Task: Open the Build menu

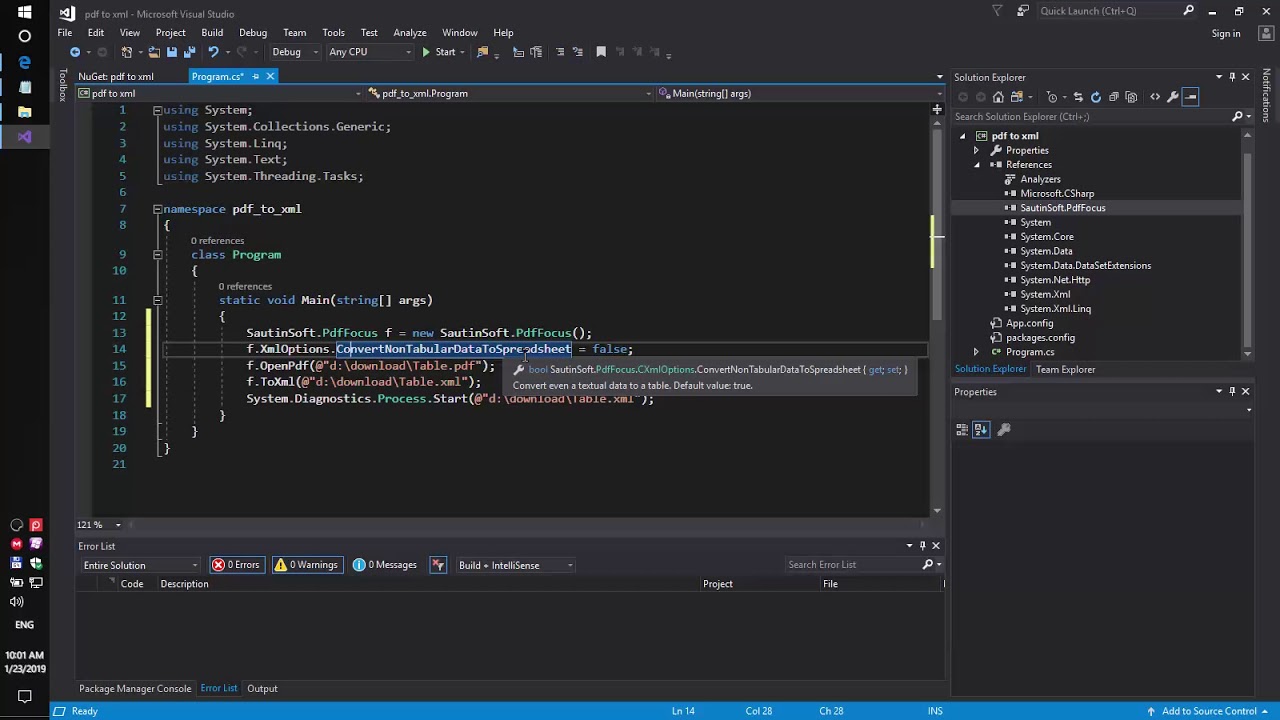Action: (x=212, y=33)
